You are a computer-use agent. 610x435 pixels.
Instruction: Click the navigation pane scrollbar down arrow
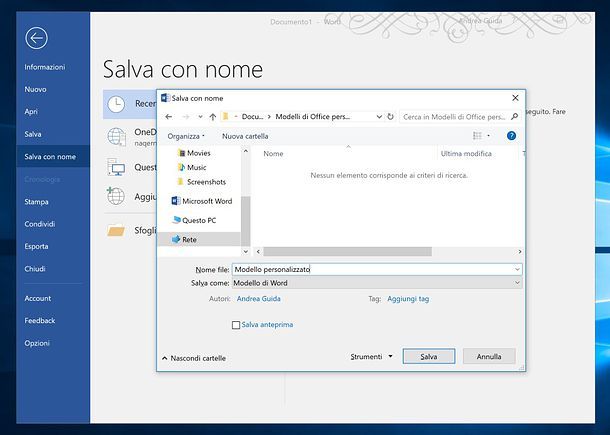click(x=245, y=252)
